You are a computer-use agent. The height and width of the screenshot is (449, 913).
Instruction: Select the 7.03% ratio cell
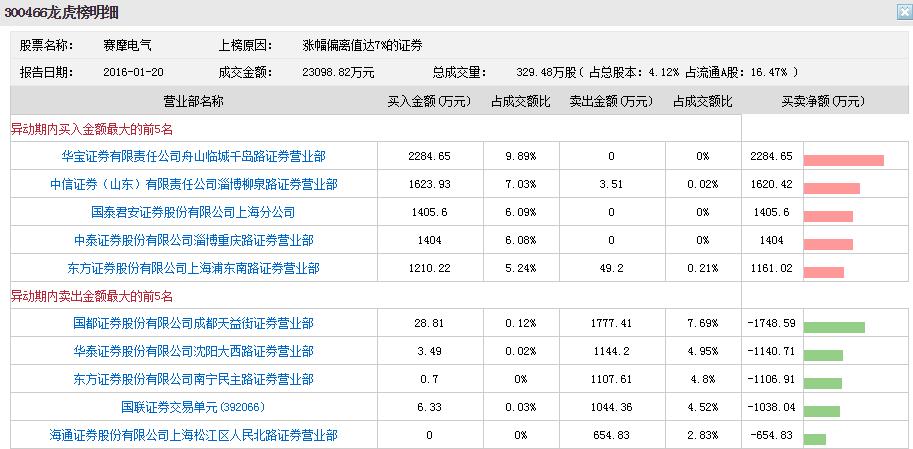pyautogui.click(x=521, y=184)
